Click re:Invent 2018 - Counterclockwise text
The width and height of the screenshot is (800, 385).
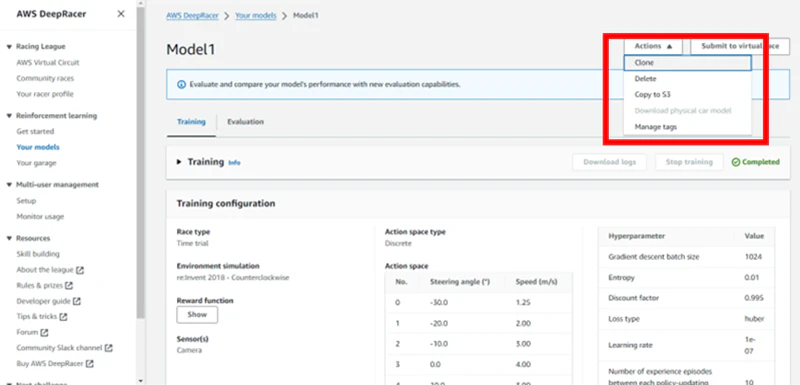click(x=233, y=278)
